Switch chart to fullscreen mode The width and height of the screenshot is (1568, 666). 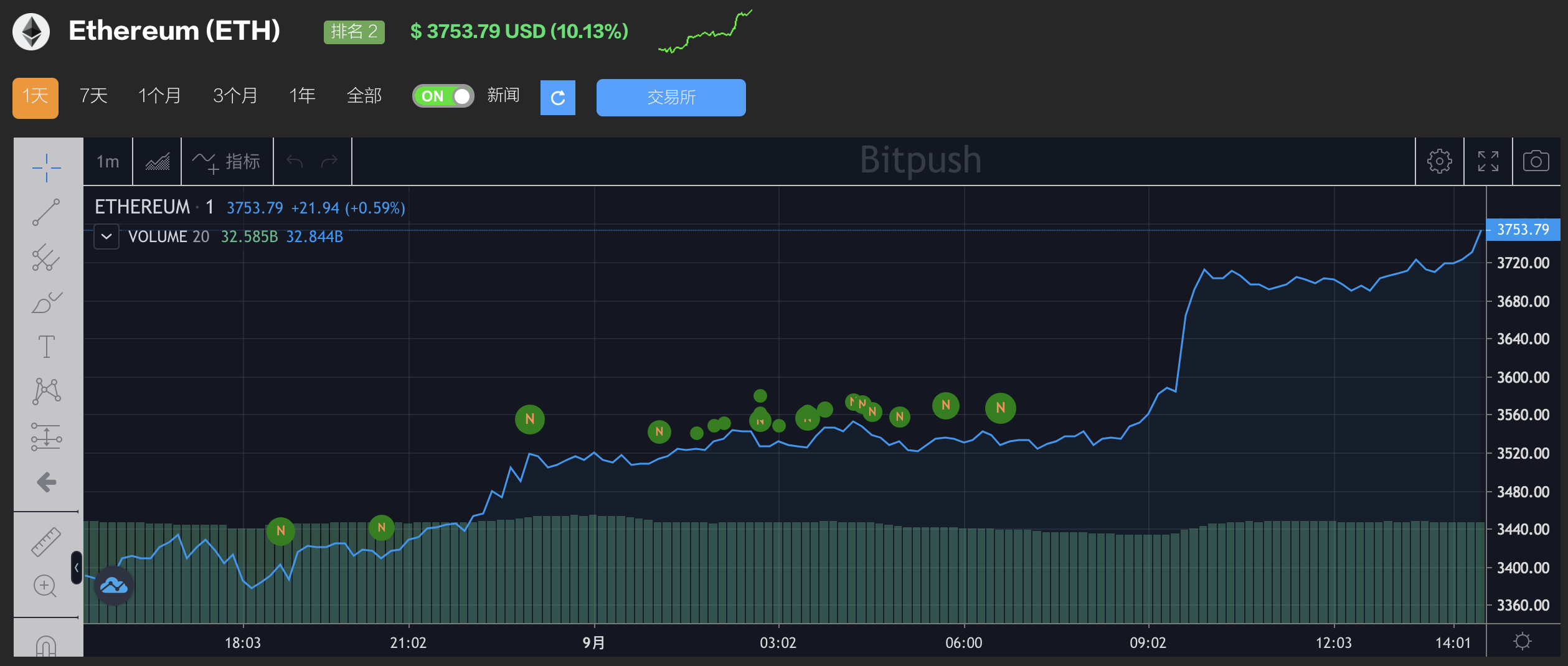tap(1488, 161)
